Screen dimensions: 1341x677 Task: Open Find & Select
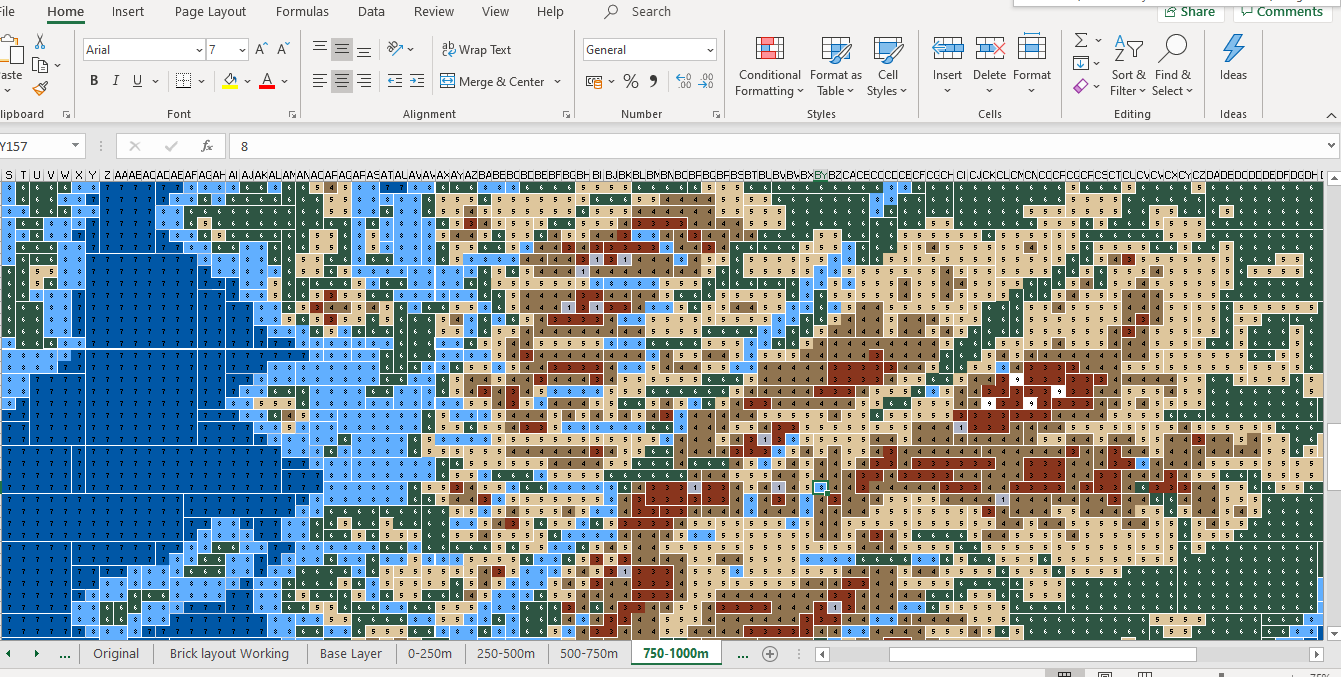coord(1172,67)
